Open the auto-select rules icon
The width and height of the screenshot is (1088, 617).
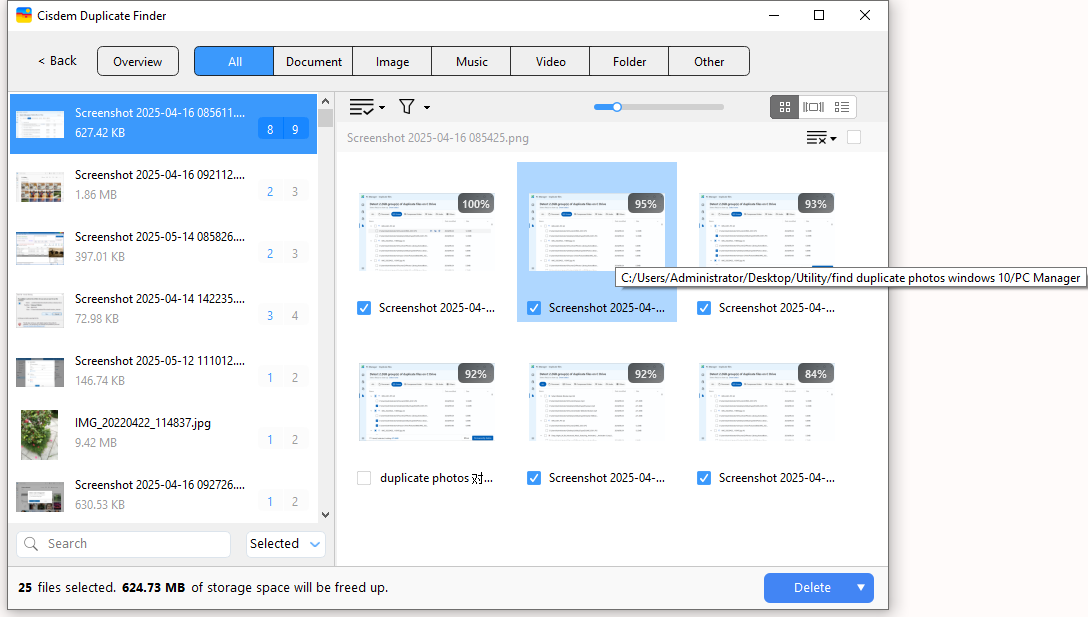[x=362, y=107]
